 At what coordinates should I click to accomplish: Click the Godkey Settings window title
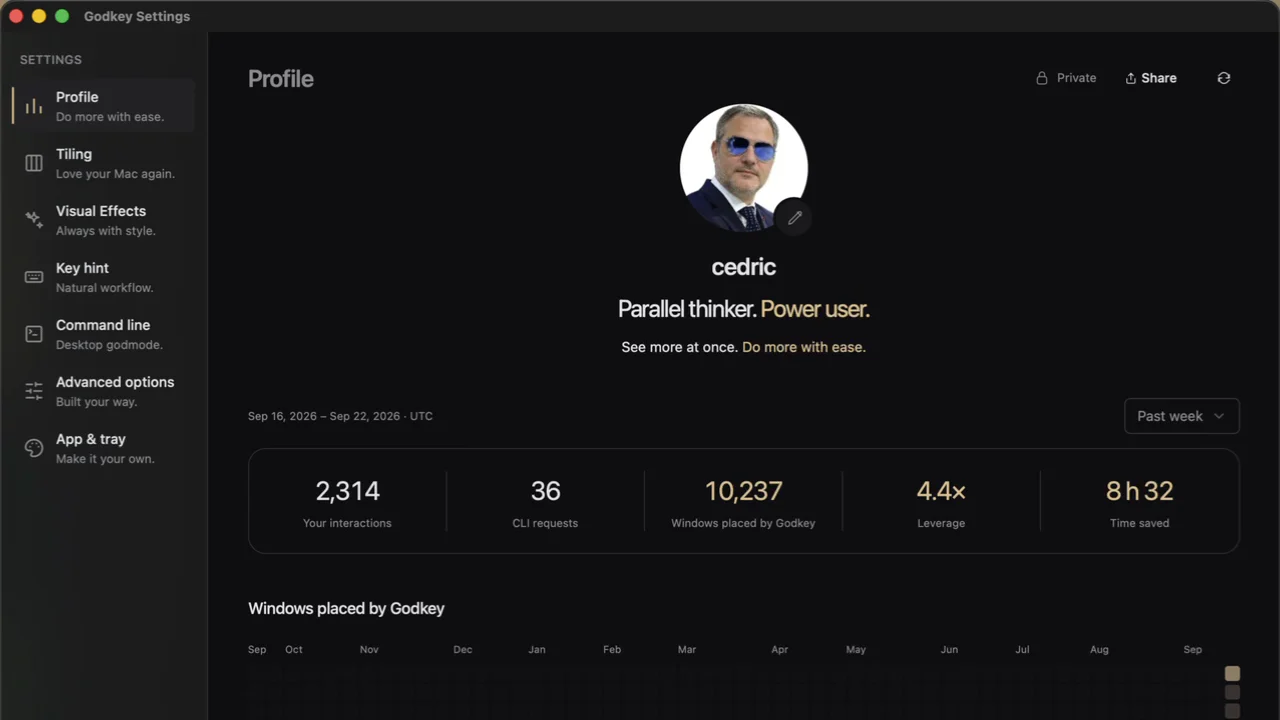click(x=137, y=16)
